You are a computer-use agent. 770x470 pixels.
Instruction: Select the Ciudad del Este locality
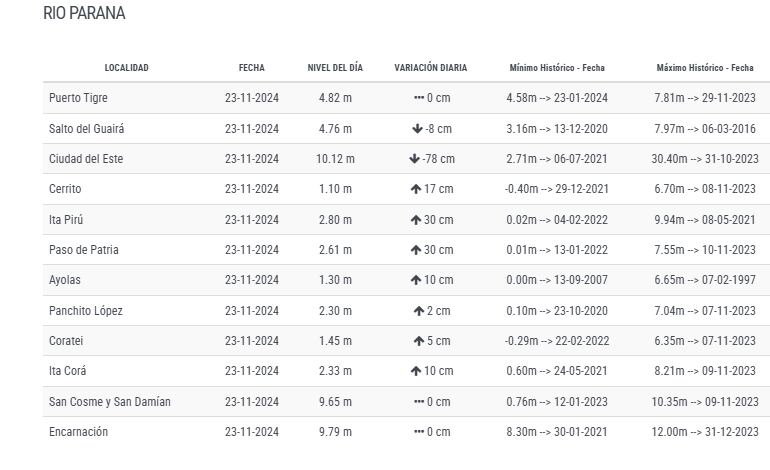click(86, 159)
